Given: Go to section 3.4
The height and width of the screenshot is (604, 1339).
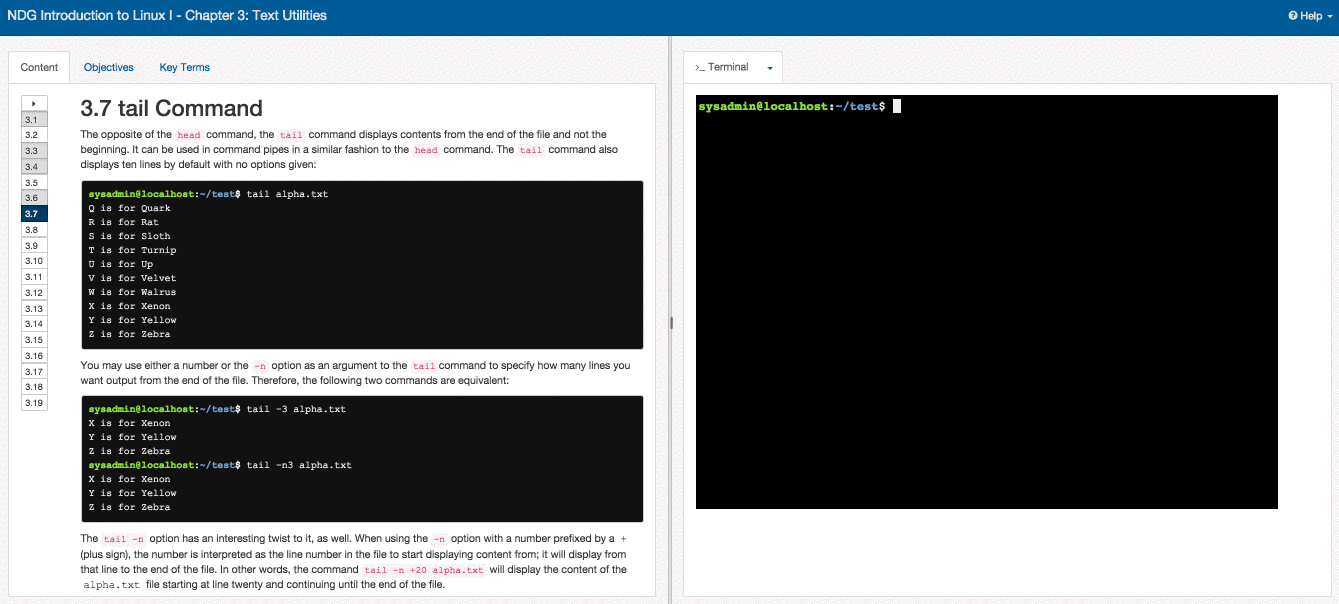Looking at the screenshot, I should pyautogui.click(x=34, y=166).
